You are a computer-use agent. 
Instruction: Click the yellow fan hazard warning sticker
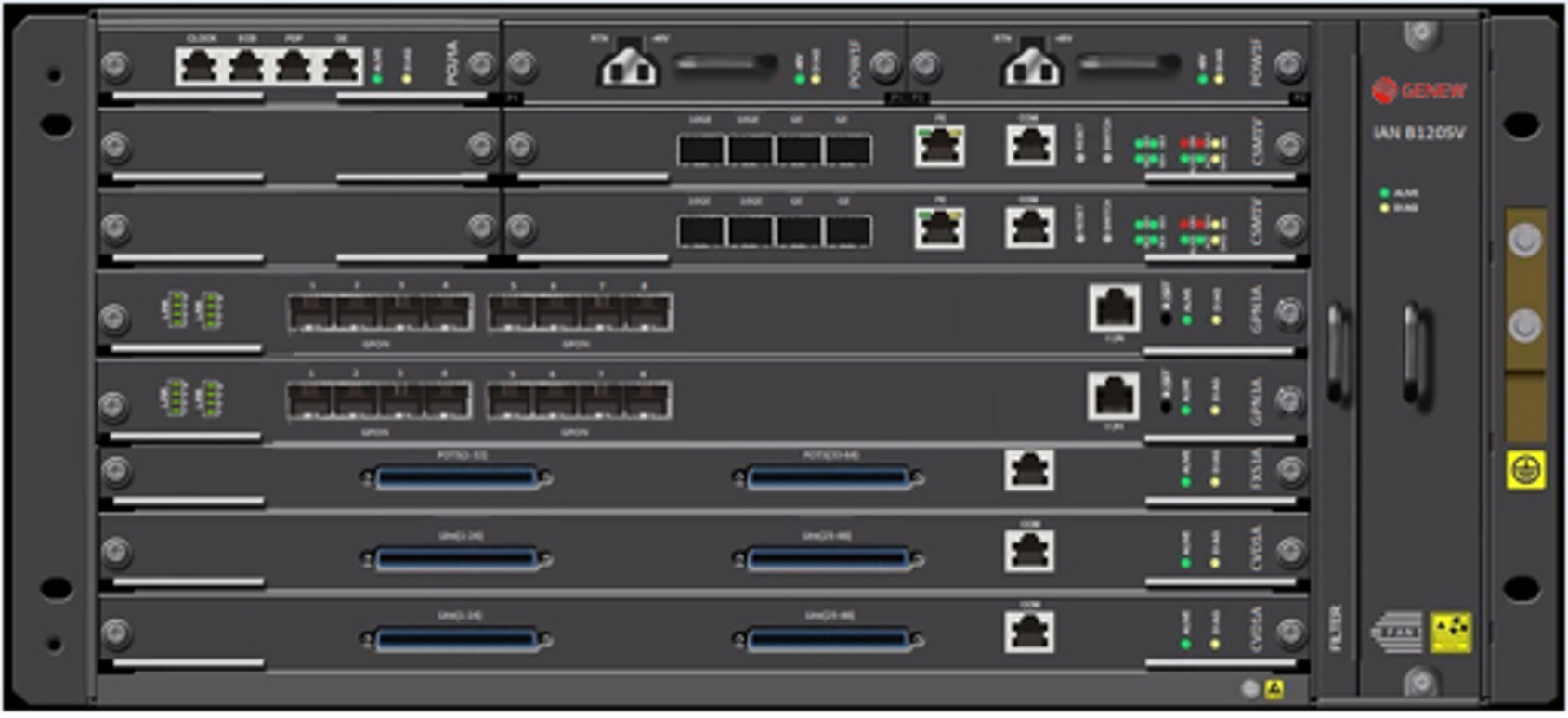[x=1450, y=632]
